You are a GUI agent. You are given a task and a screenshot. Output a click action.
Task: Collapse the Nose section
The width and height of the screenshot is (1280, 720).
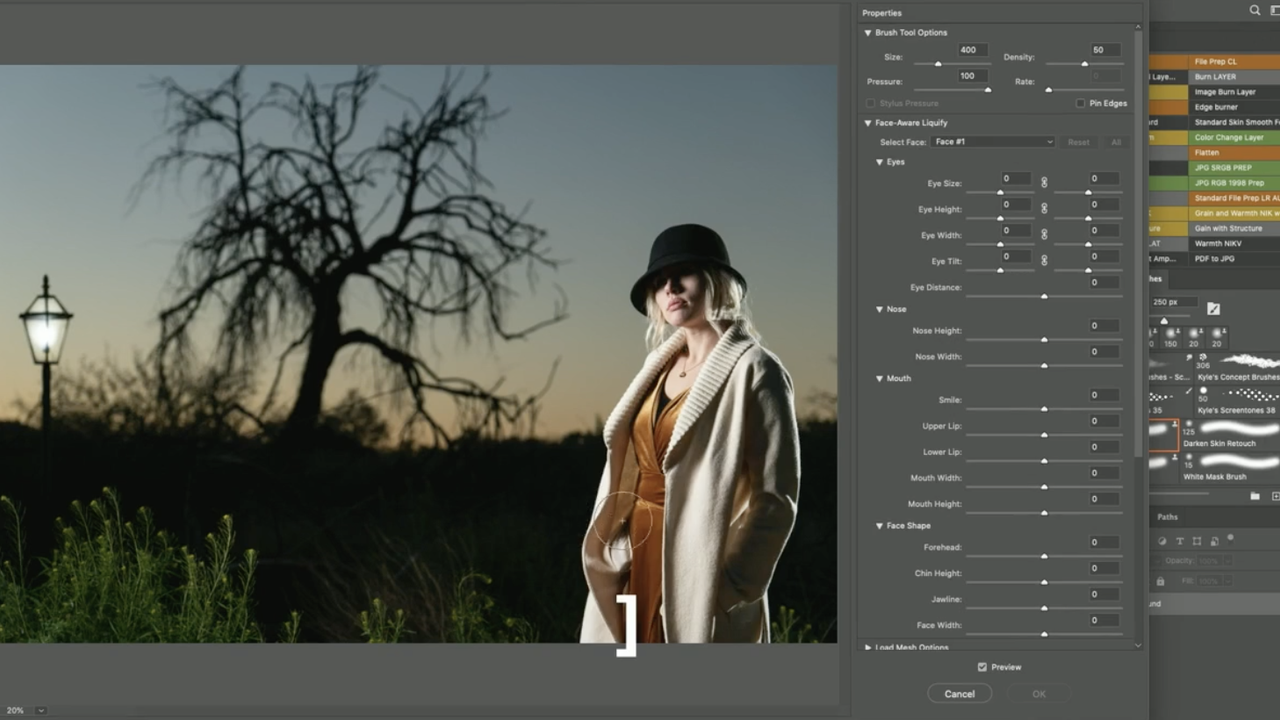pyautogui.click(x=880, y=309)
